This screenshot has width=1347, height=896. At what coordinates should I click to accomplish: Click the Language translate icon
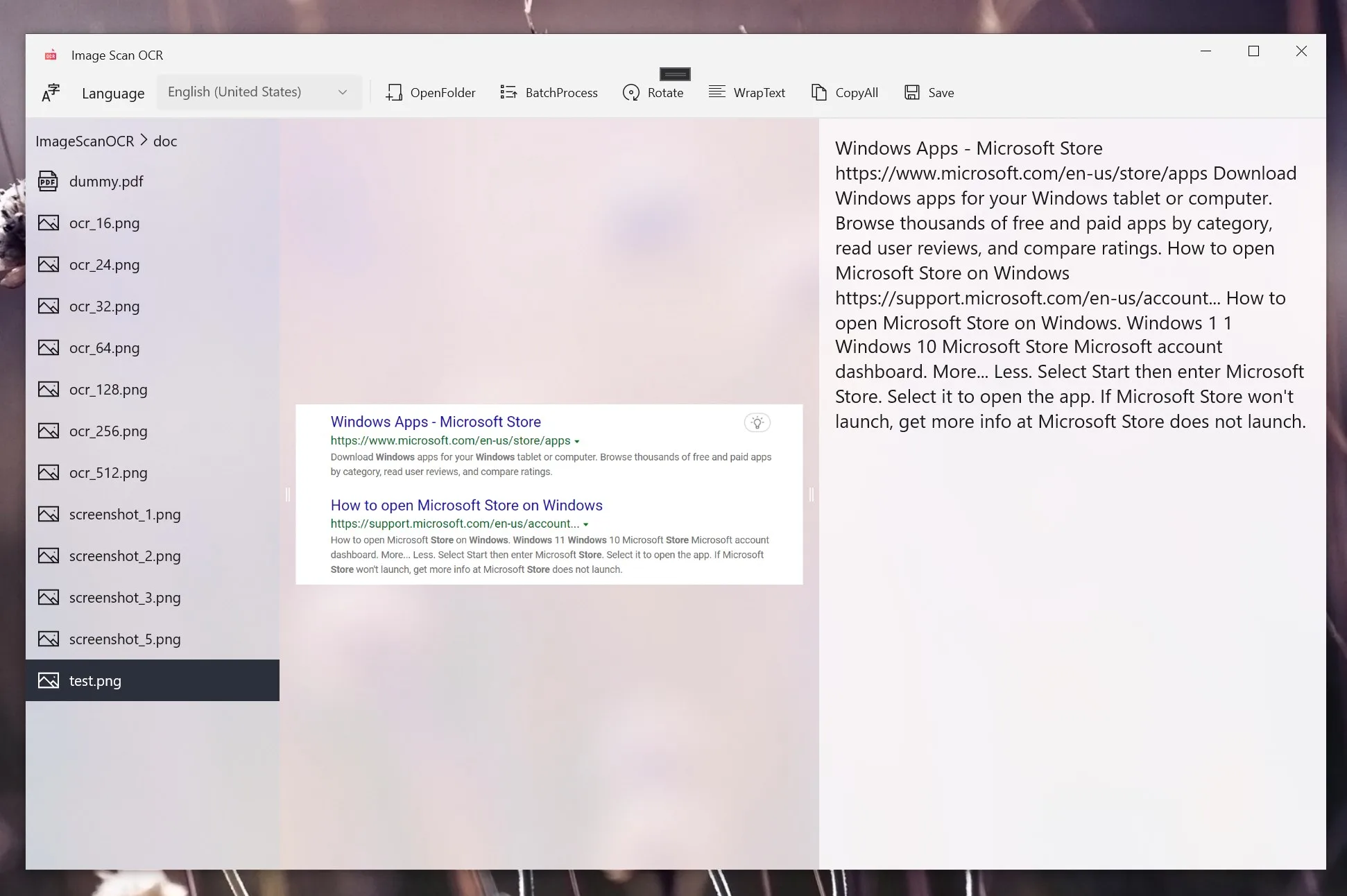point(51,93)
